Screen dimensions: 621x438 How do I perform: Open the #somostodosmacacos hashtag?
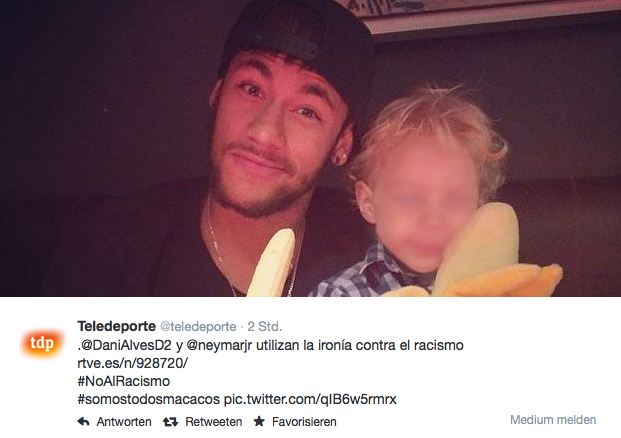click(149, 399)
